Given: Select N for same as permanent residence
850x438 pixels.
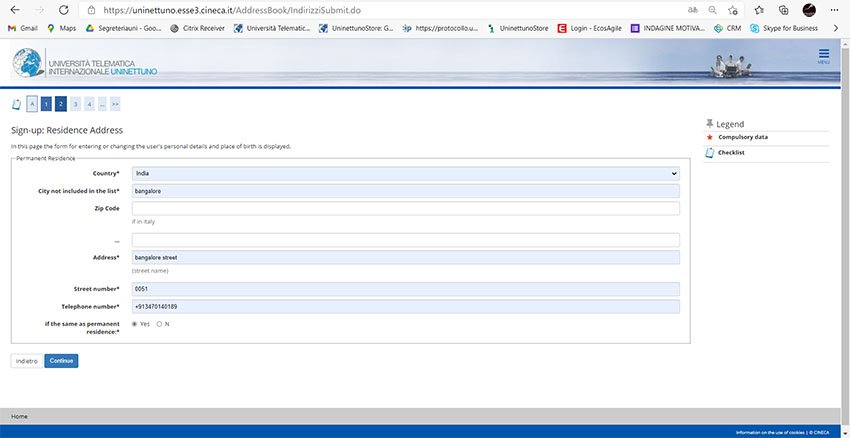Looking at the screenshot, I should [x=159, y=324].
